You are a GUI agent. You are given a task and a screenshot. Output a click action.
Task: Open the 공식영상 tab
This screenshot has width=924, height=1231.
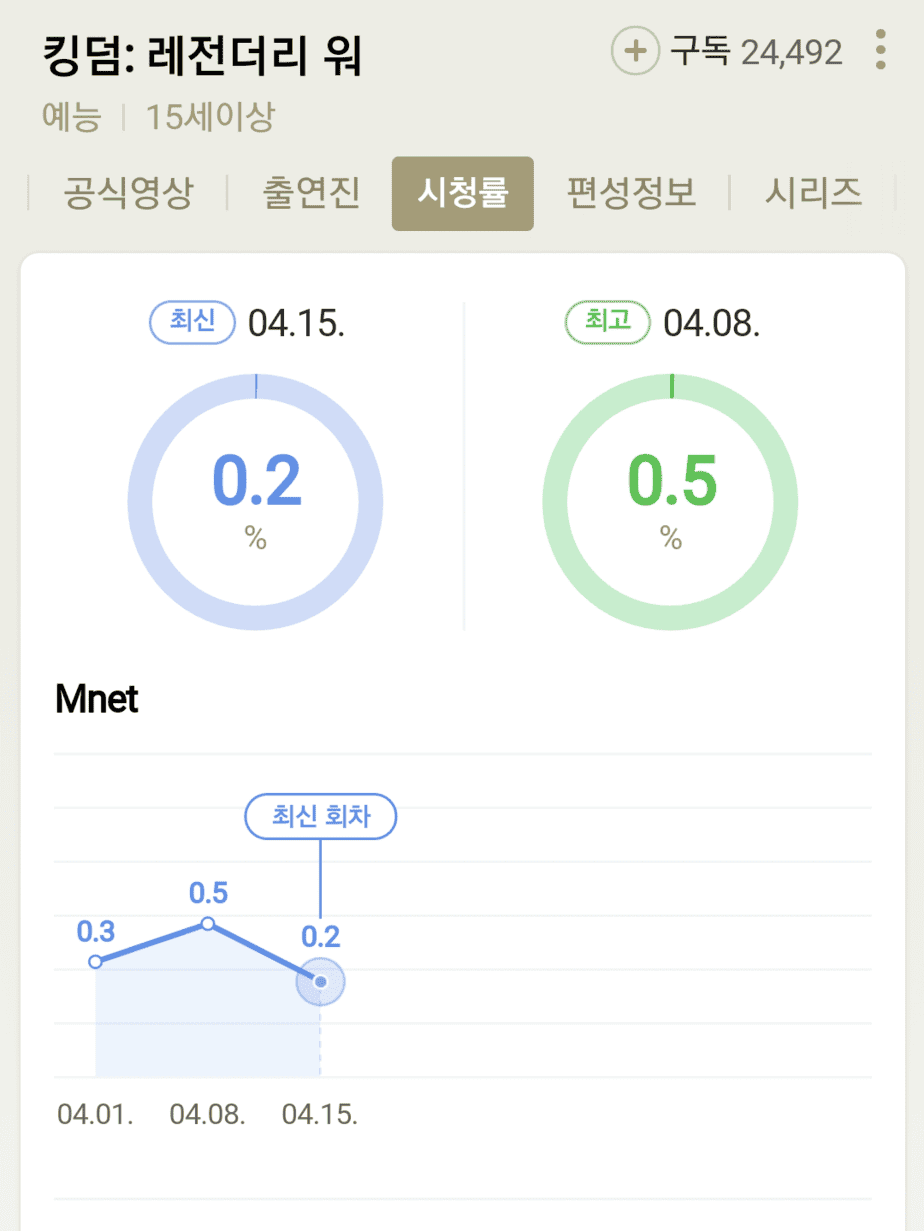coord(128,193)
